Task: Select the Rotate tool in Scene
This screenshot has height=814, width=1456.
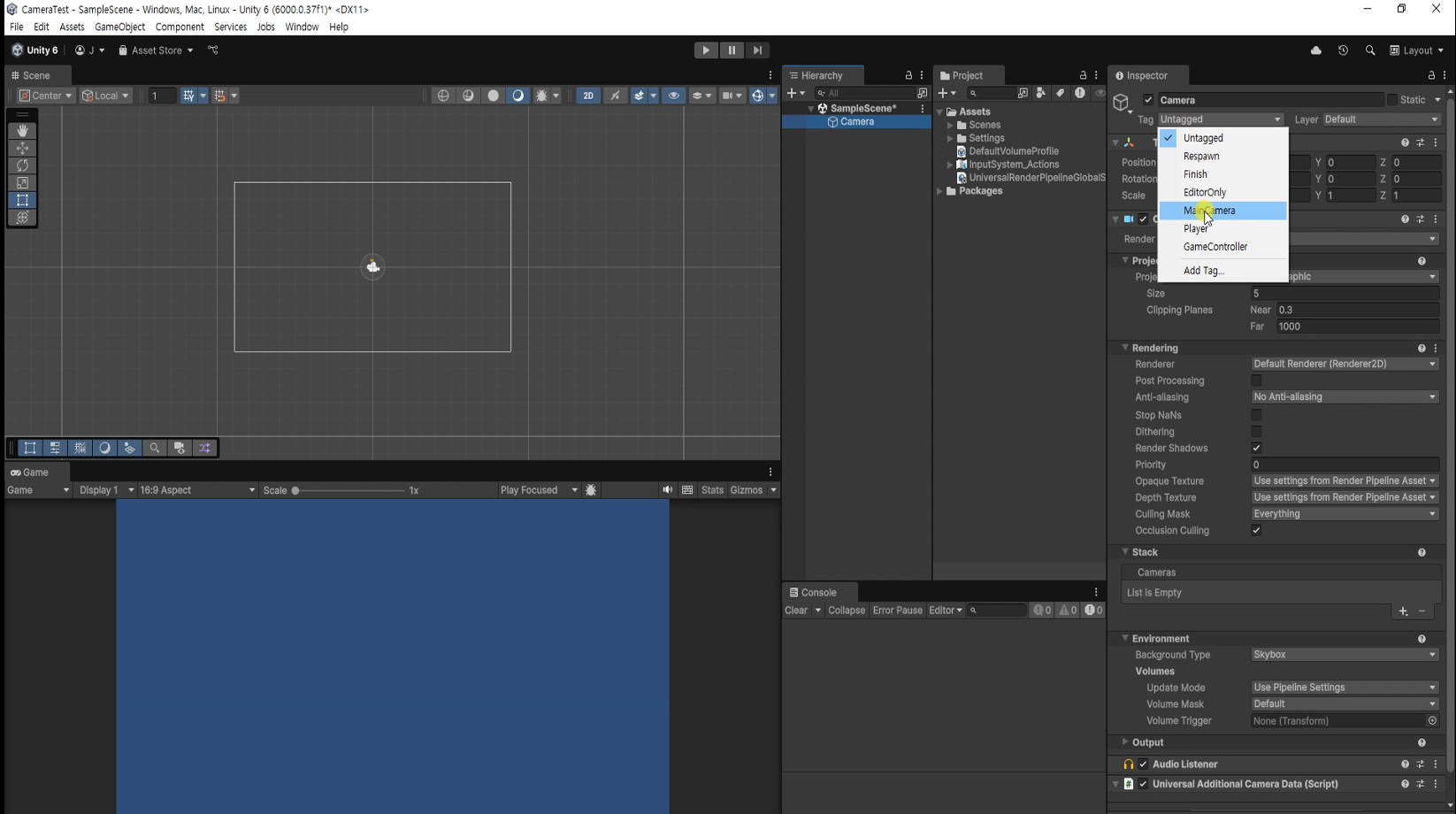Action: pyautogui.click(x=22, y=165)
